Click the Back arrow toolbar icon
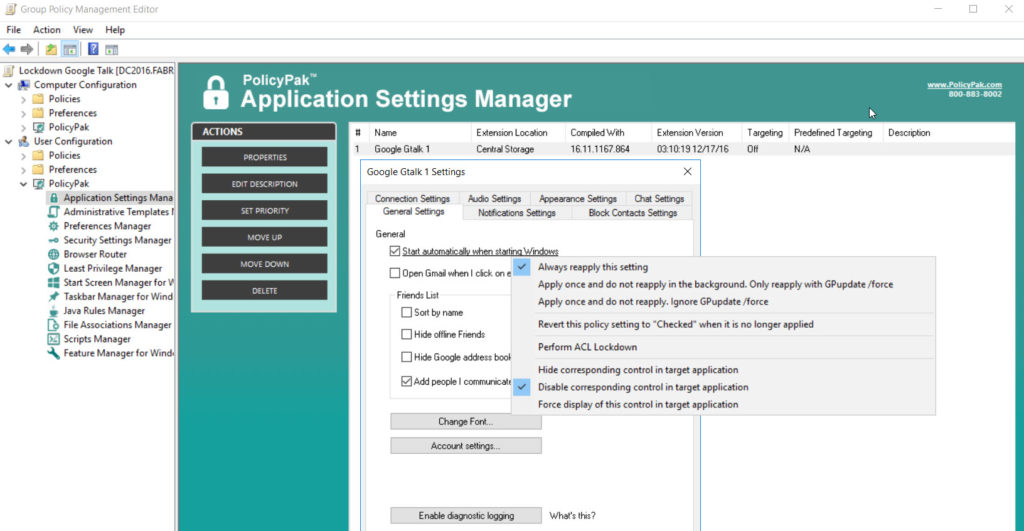The height and width of the screenshot is (531, 1024). pos(9,50)
